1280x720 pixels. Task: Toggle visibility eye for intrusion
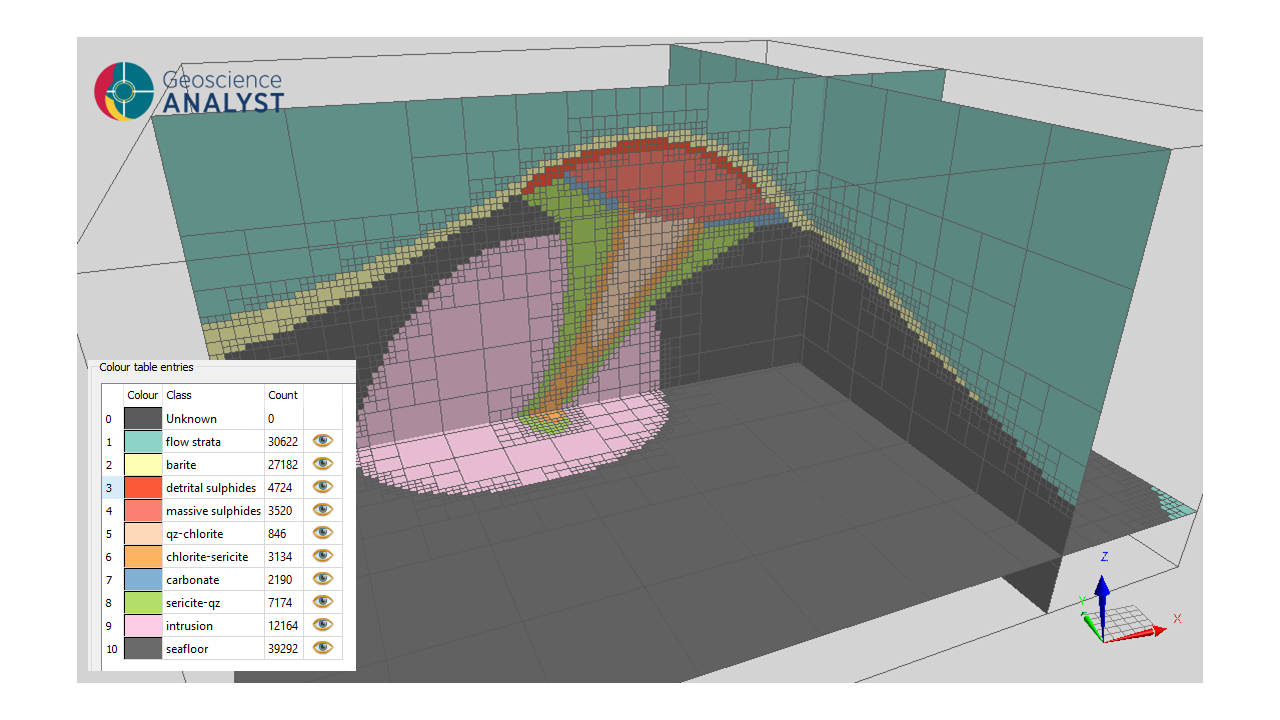point(322,625)
